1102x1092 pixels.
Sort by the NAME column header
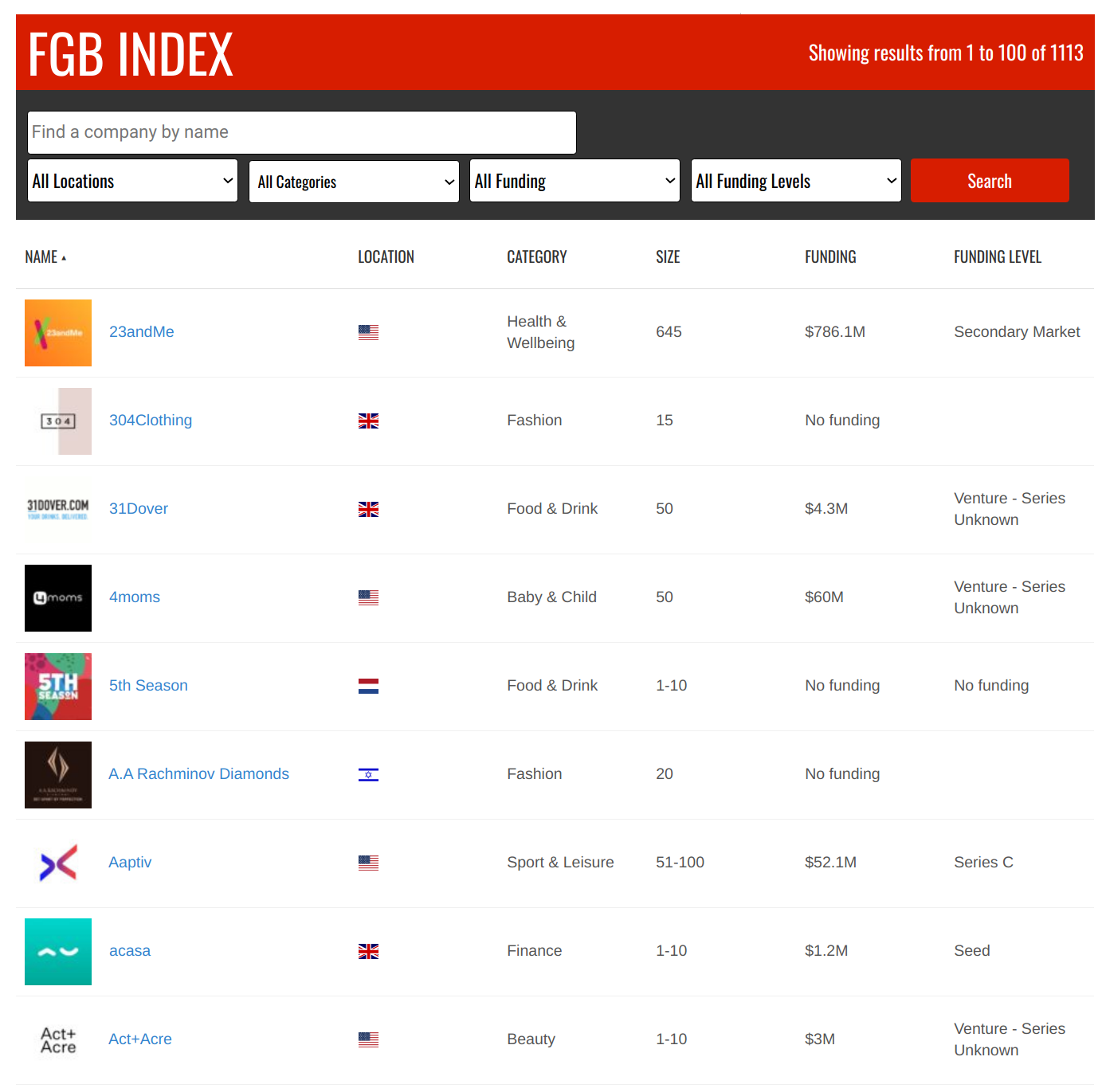pos(45,257)
